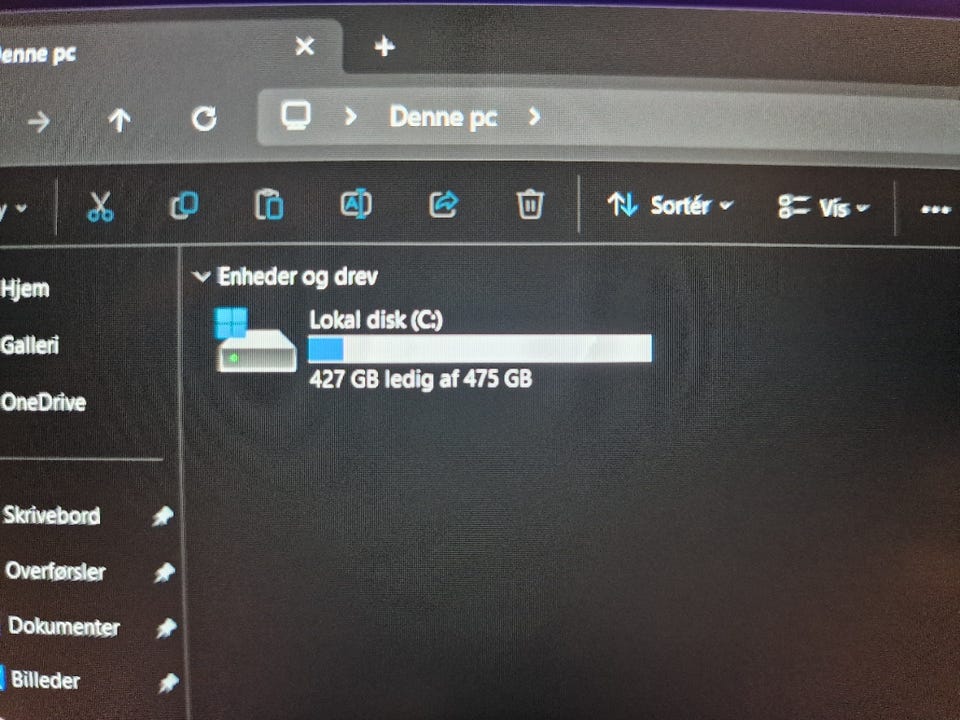Click the Delete trash can icon

point(530,204)
